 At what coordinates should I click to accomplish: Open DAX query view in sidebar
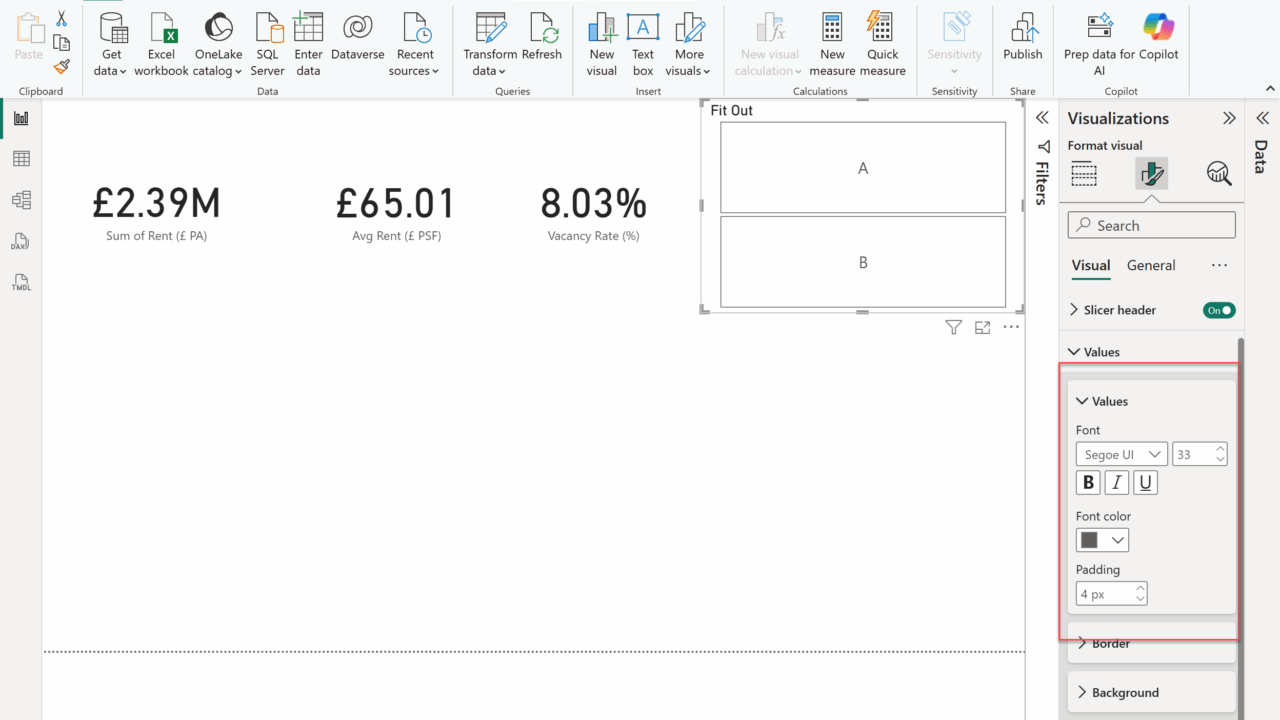21,241
